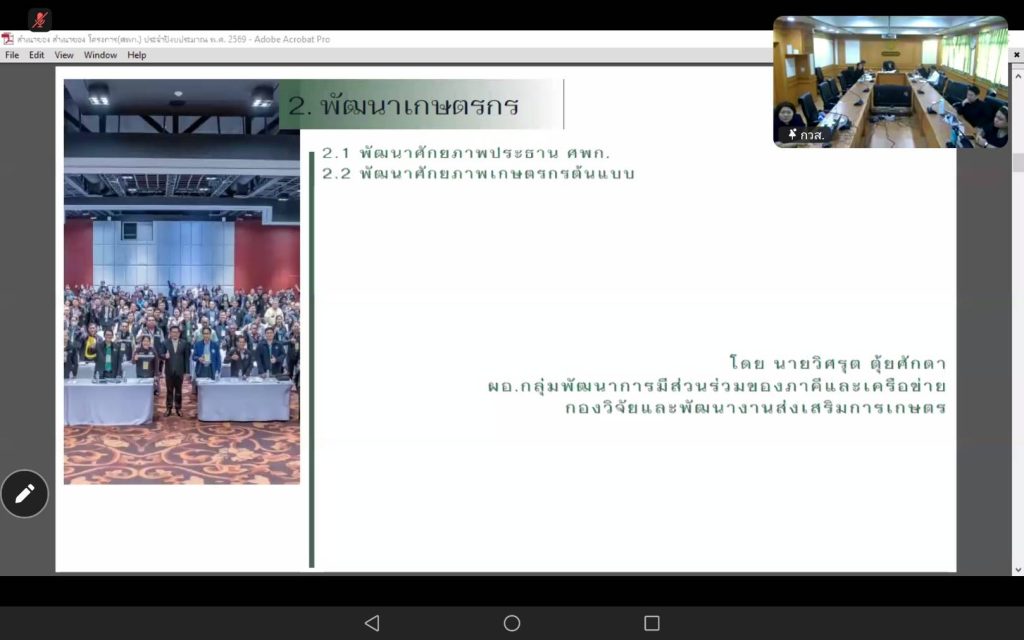Click the กองวิจัยและพัฒนางานส่งเสริมการเกษตร text line
The image size is (1024, 640).
[x=755, y=407]
